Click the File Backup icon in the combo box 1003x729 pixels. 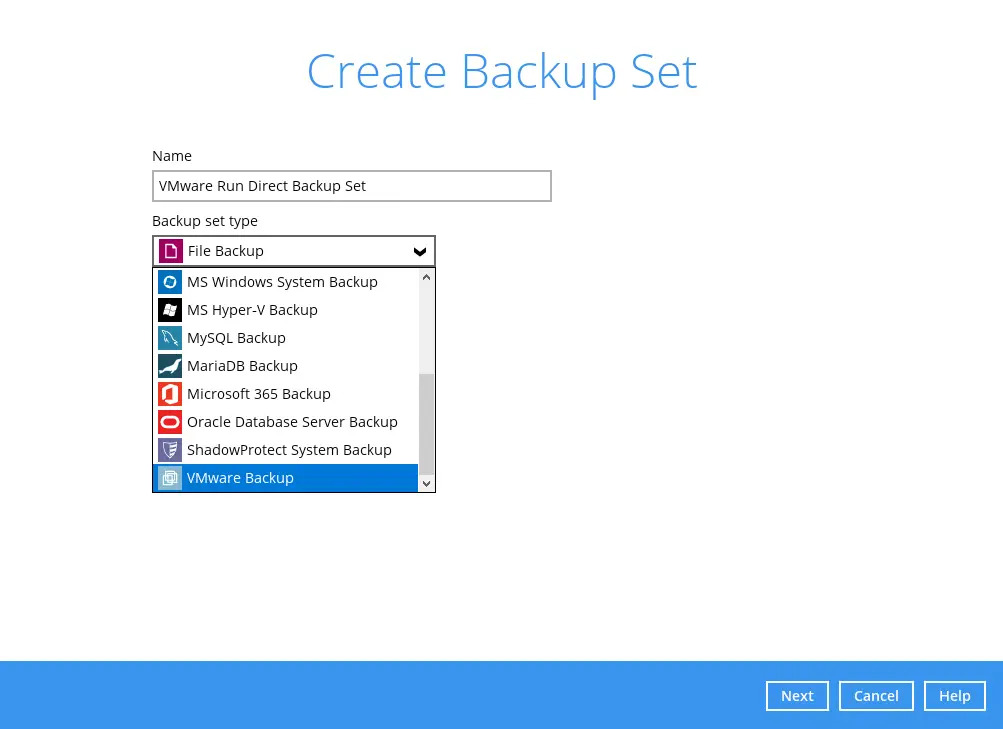(171, 251)
